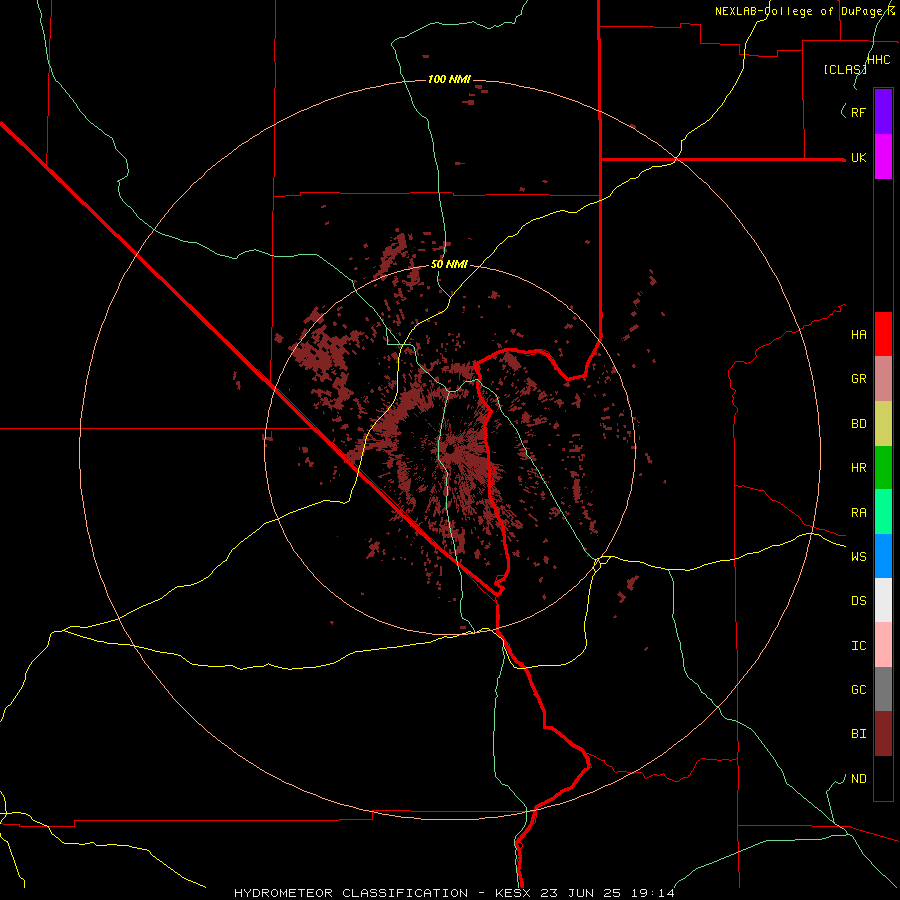Click the HR green legend swatch
This screenshot has height=900, width=900.
coord(883,468)
